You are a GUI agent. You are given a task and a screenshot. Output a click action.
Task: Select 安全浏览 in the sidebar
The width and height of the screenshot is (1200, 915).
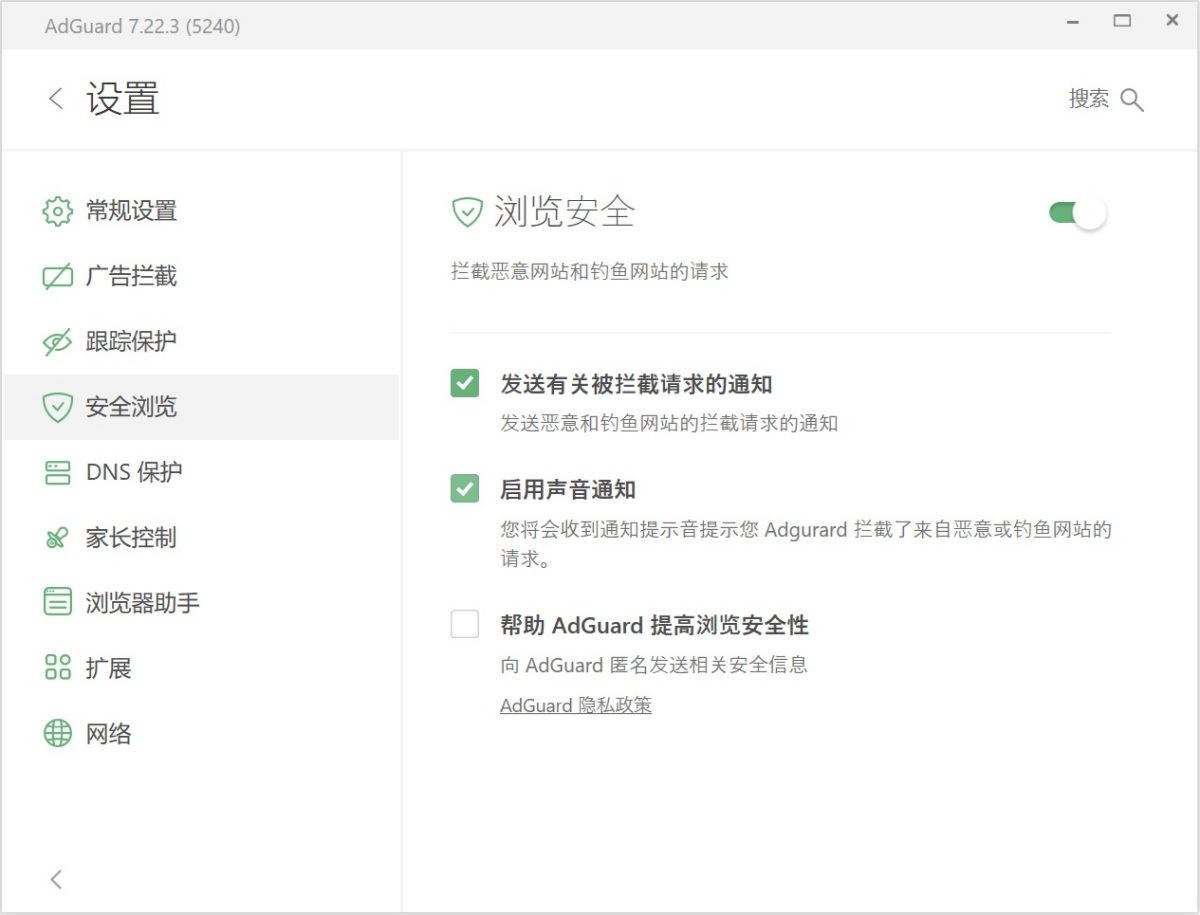click(x=131, y=407)
